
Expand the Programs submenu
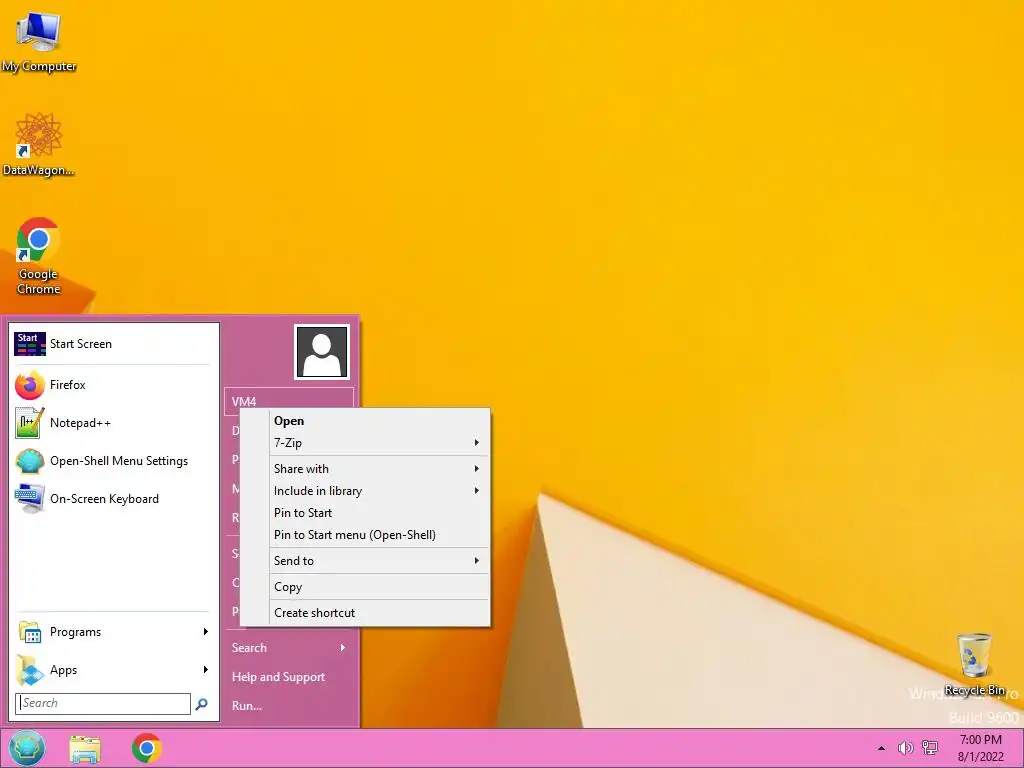click(112, 632)
